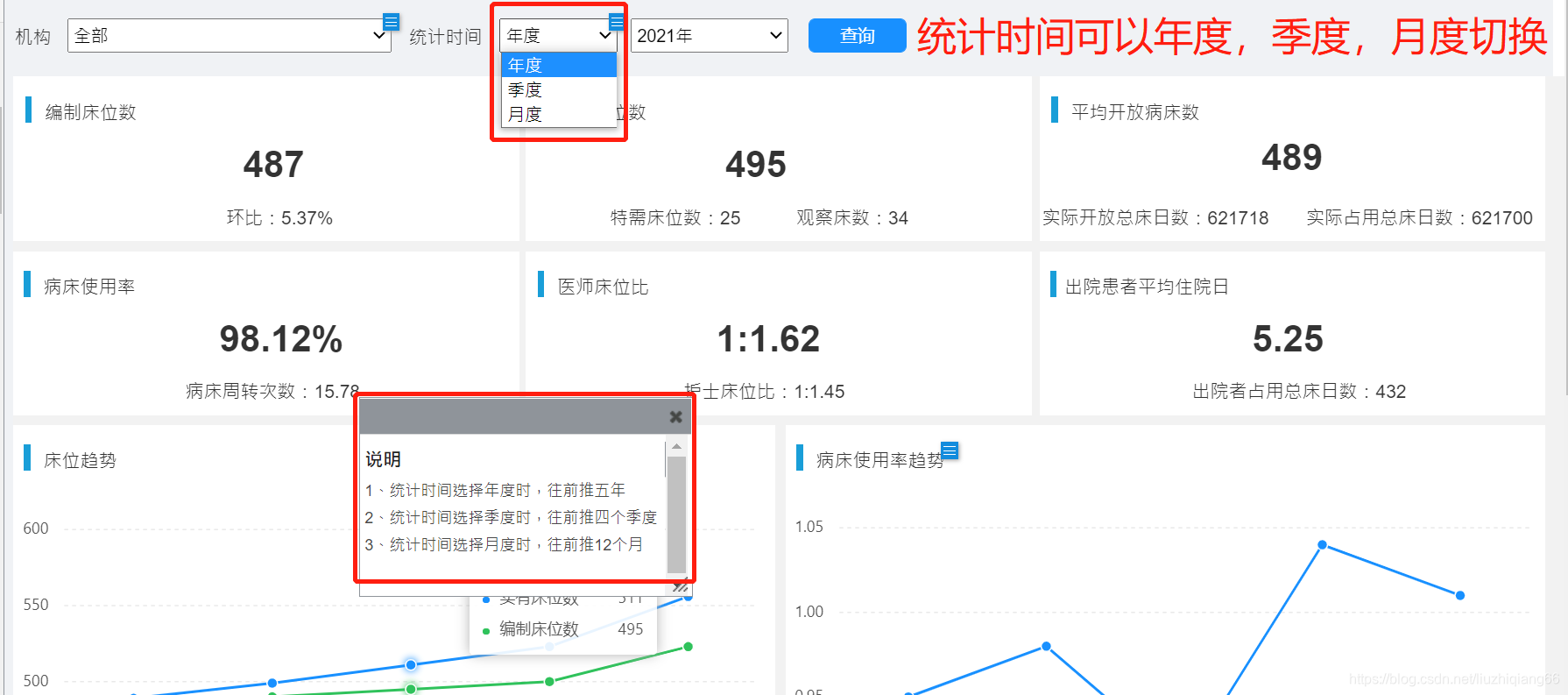The height and width of the screenshot is (695, 1568).
Task: Click the 平均开放病床数 card title
Action: point(1135,112)
